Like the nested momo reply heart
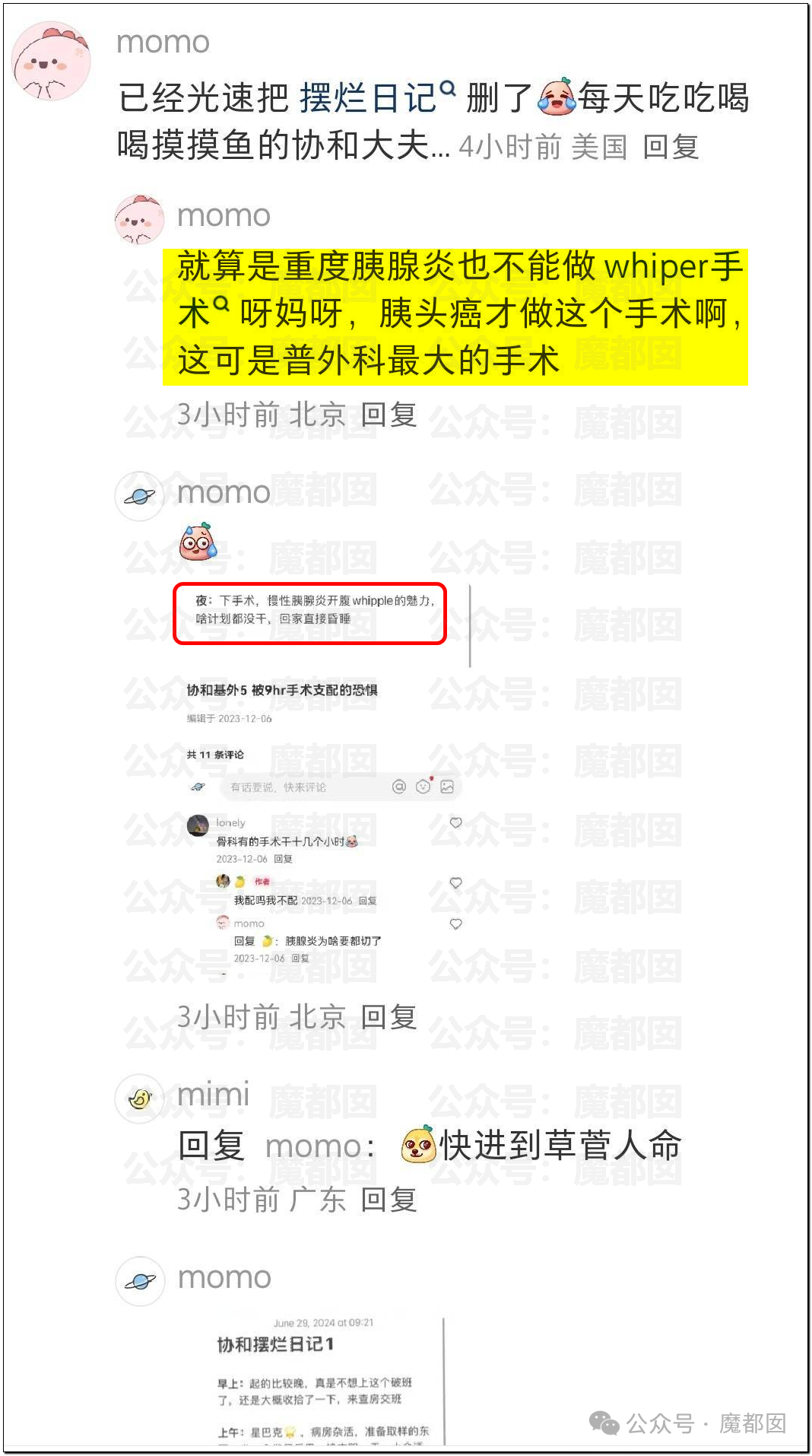 456,924
